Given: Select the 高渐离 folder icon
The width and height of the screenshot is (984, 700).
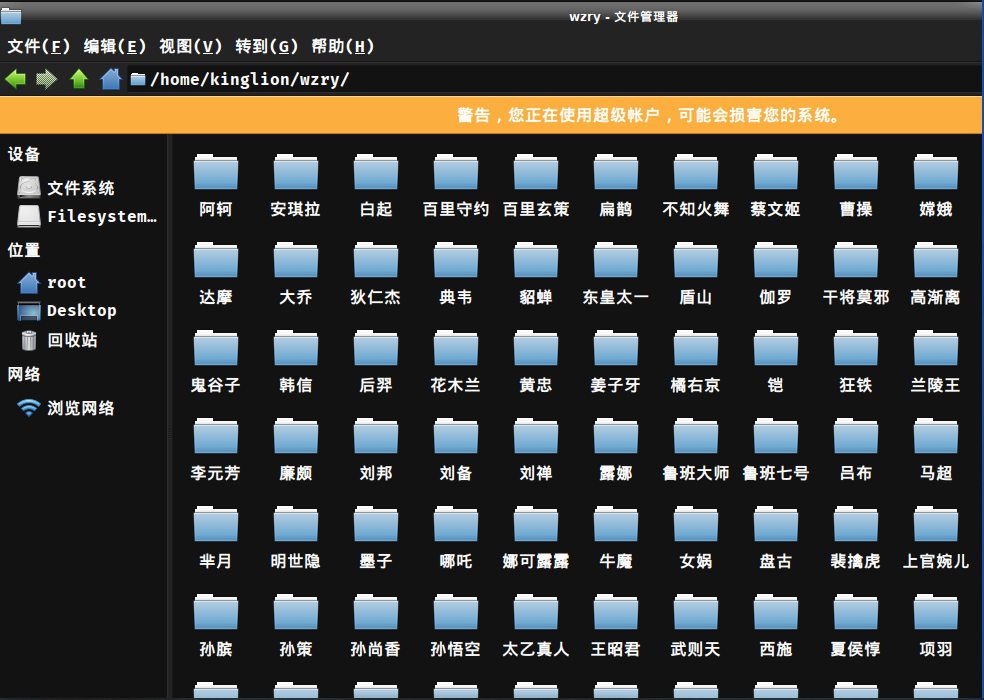Looking at the screenshot, I should pos(936,259).
